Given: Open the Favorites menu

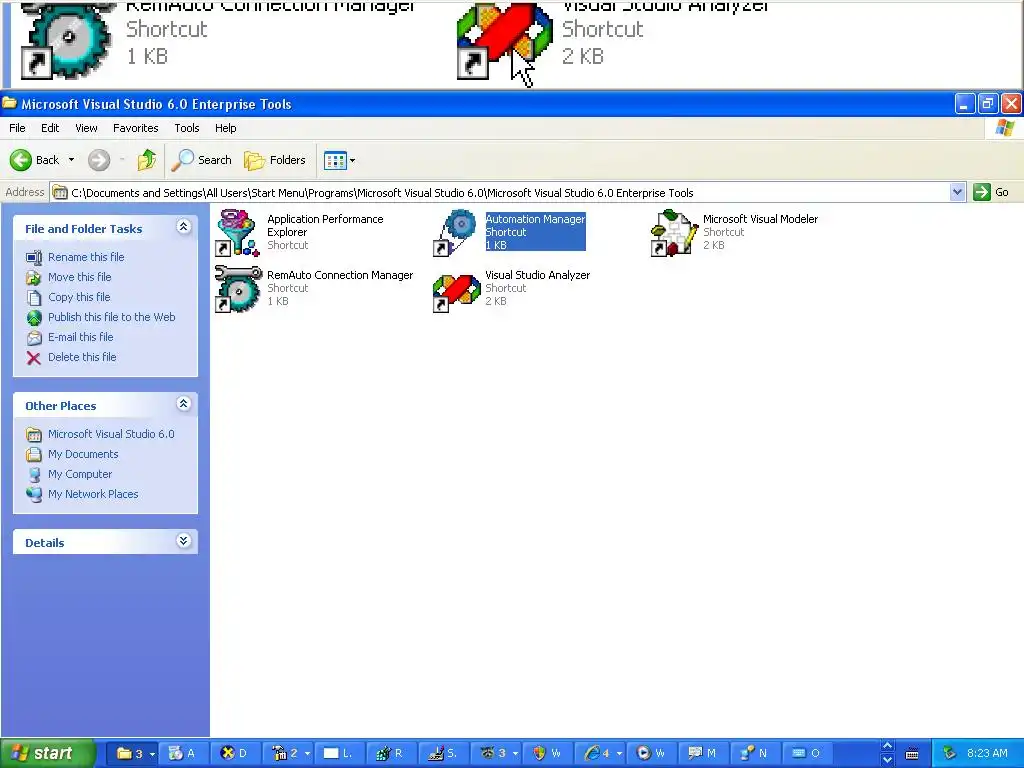Looking at the screenshot, I should [x=135, y=128].
